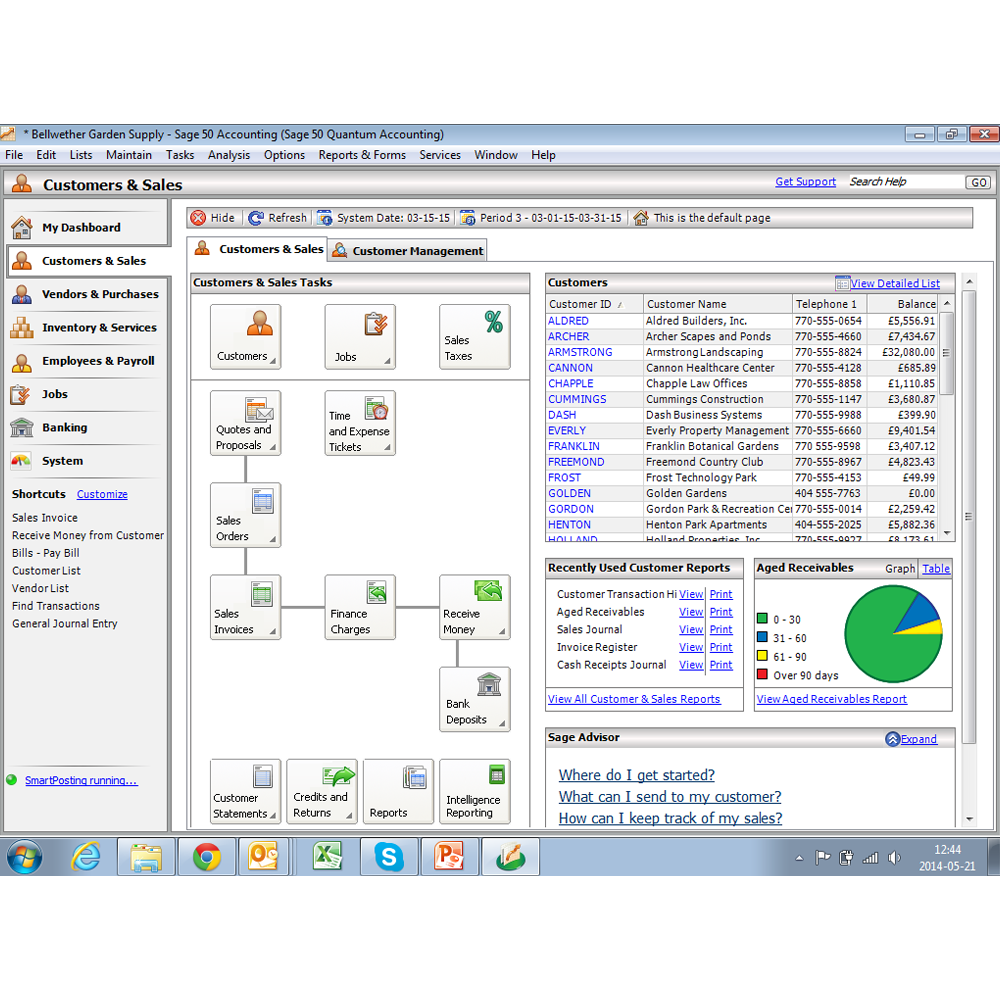This screenshot has width=1000, height=1000.
Task: Click the green 0 - 30 legend swatch
Action: [x=762, y=618]
